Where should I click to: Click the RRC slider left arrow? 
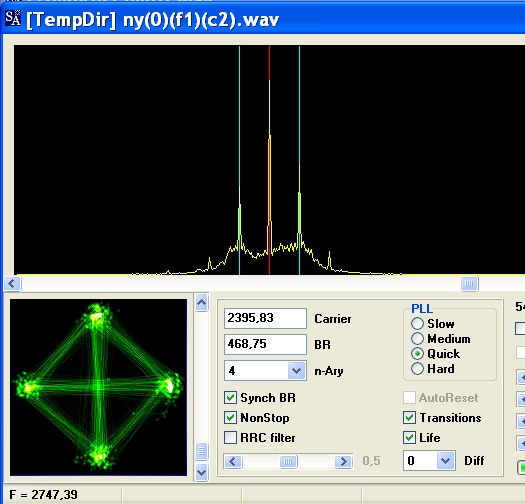(233, 461)
